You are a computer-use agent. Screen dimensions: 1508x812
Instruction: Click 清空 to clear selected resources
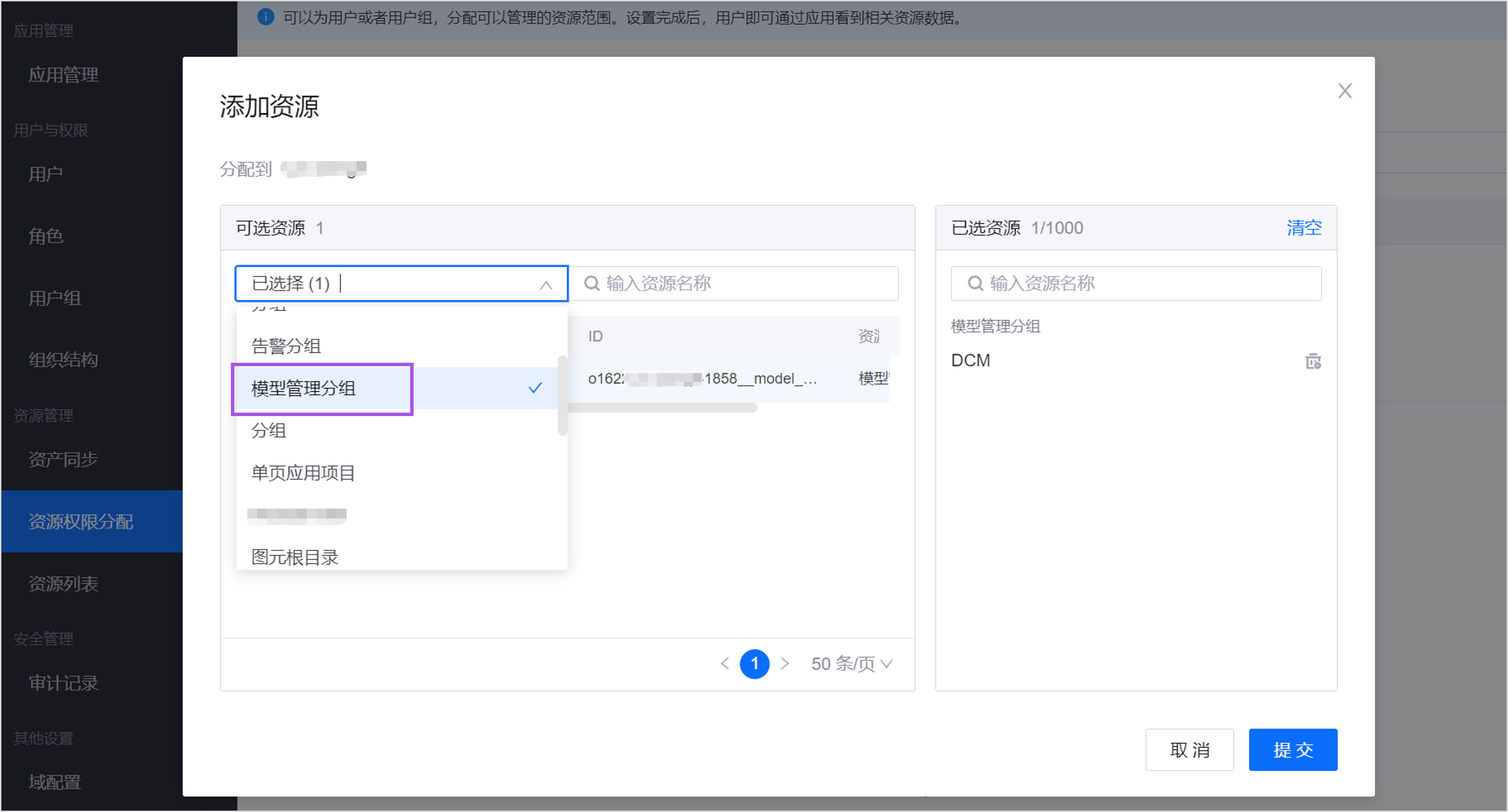click(x=1304, y=228)
